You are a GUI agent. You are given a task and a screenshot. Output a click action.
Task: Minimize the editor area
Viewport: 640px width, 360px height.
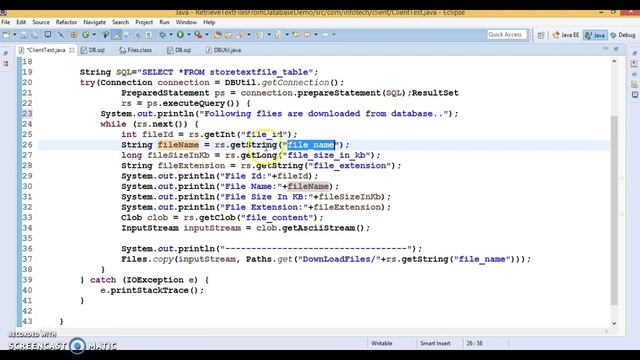click(605, 49)
